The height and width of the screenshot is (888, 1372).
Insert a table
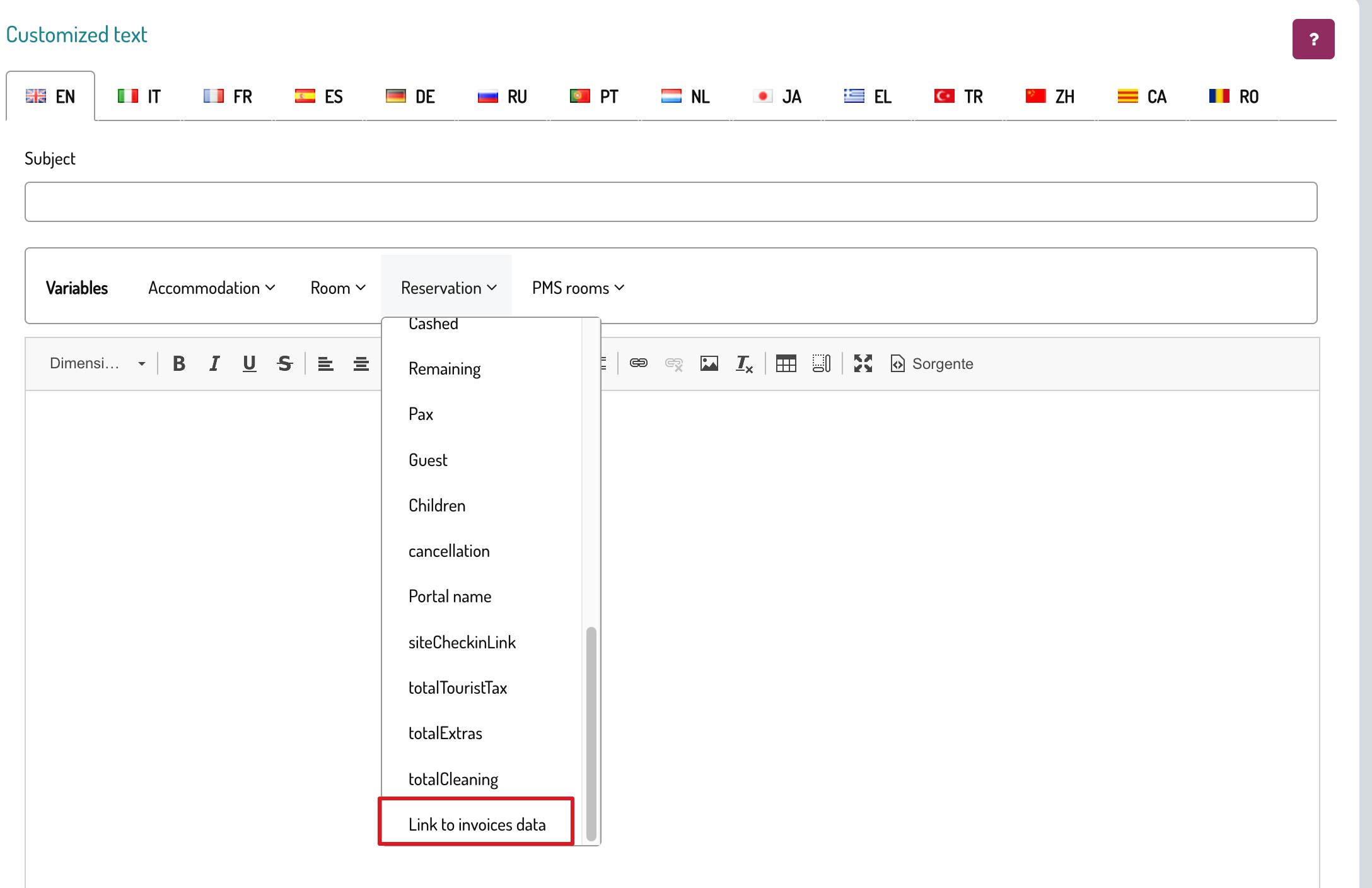pyautogui.click(x=786, y=363)
